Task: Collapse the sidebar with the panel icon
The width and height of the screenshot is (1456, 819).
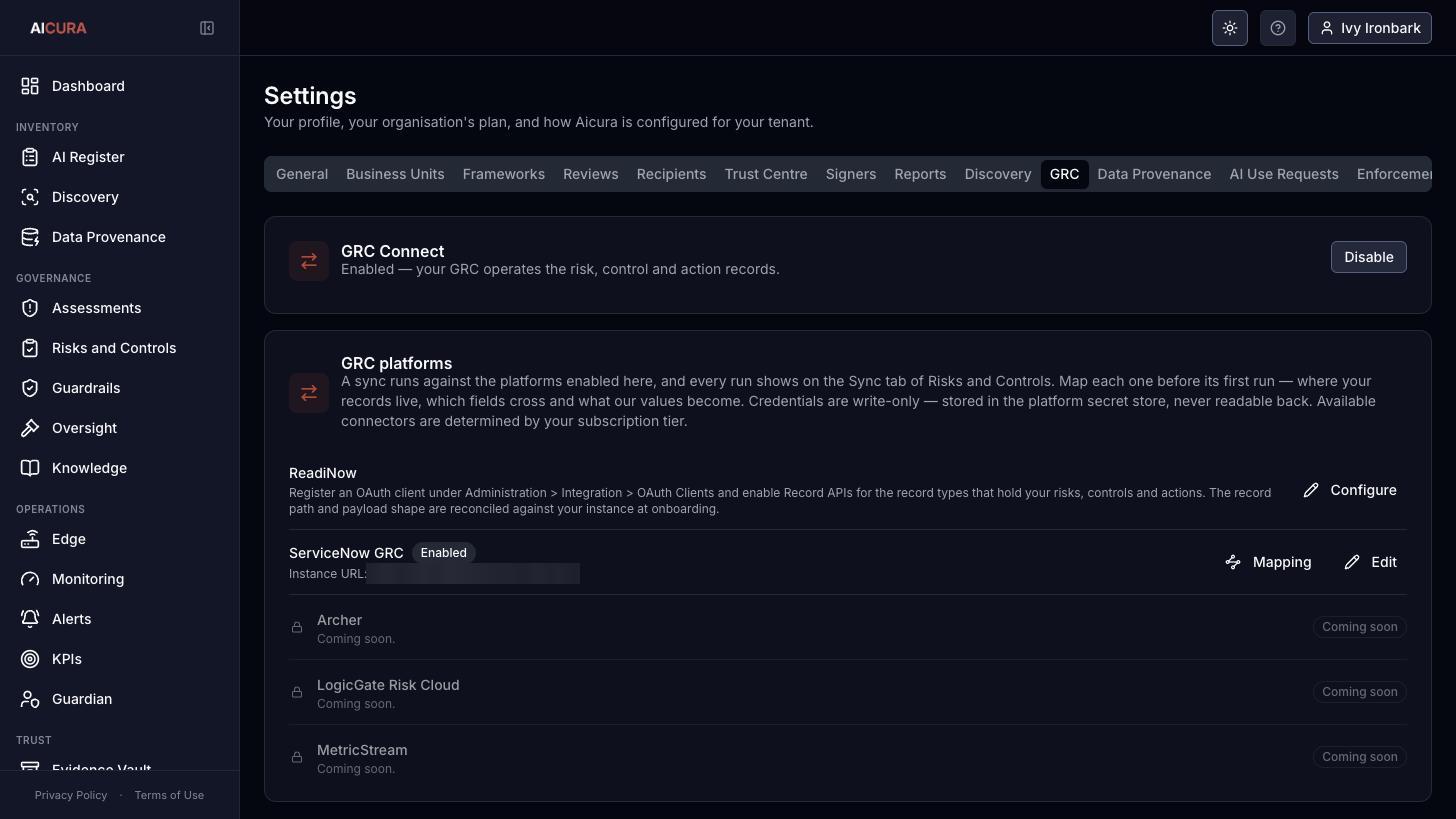Action: [x=207, y=28]
